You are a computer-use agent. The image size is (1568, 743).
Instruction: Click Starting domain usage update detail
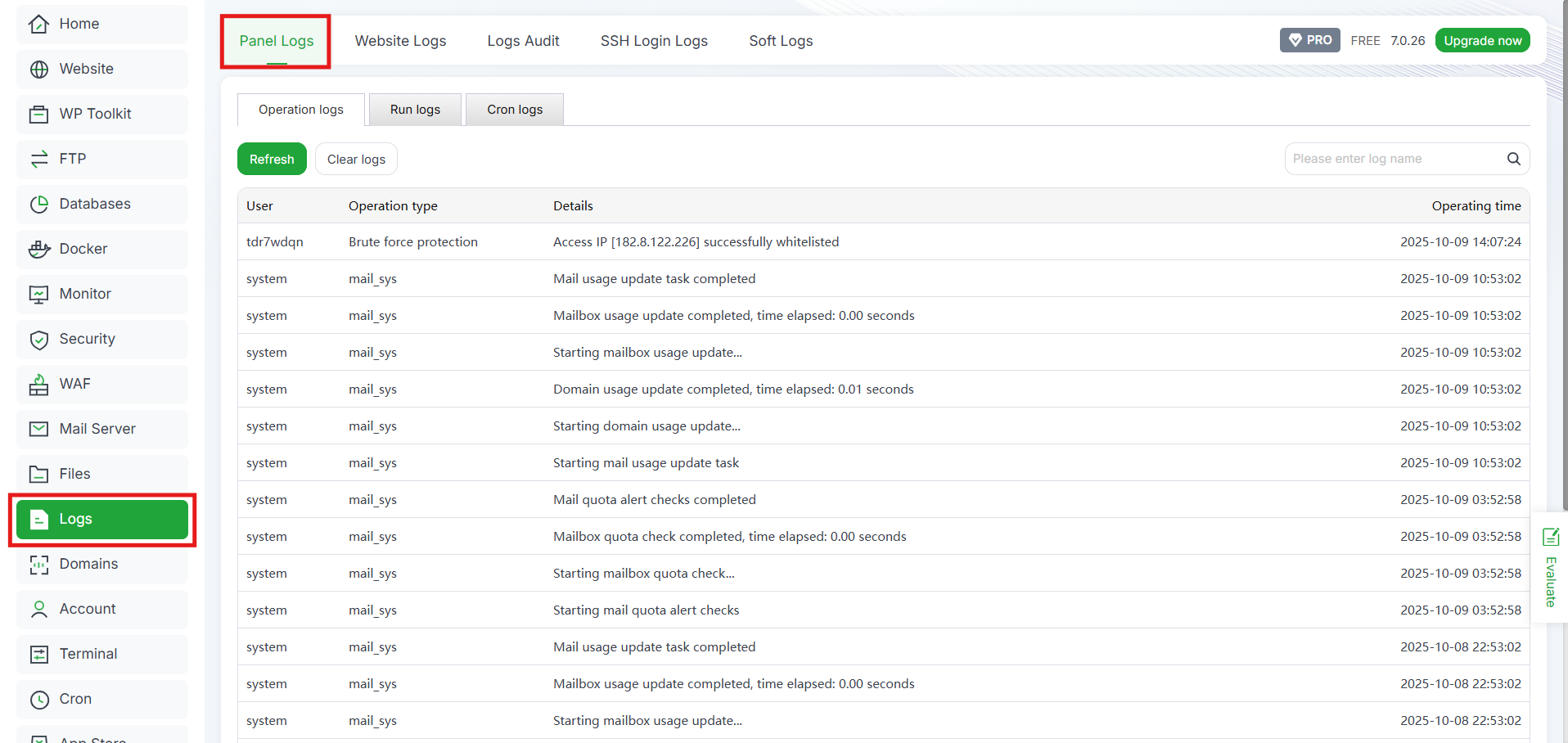[647, 426]
